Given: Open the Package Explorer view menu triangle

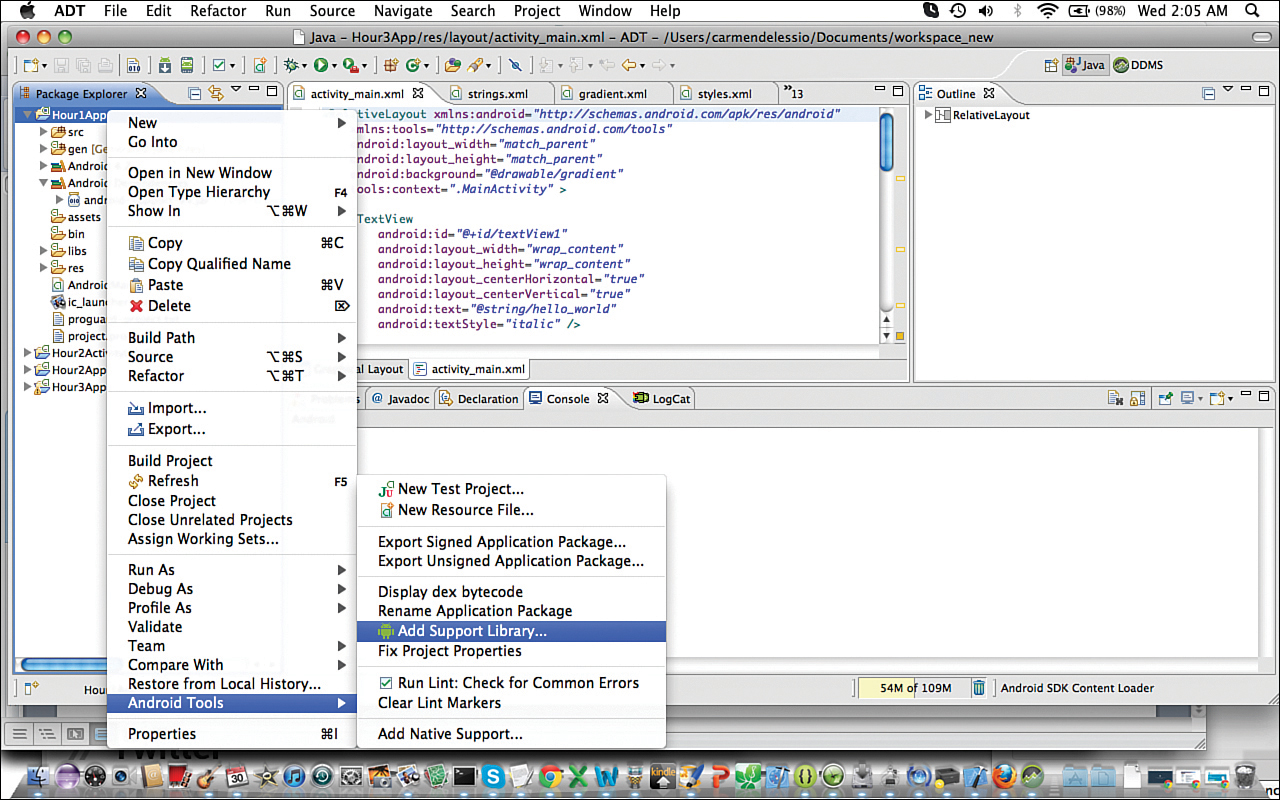Looking at the screenshot, I should tap(235, 90).
